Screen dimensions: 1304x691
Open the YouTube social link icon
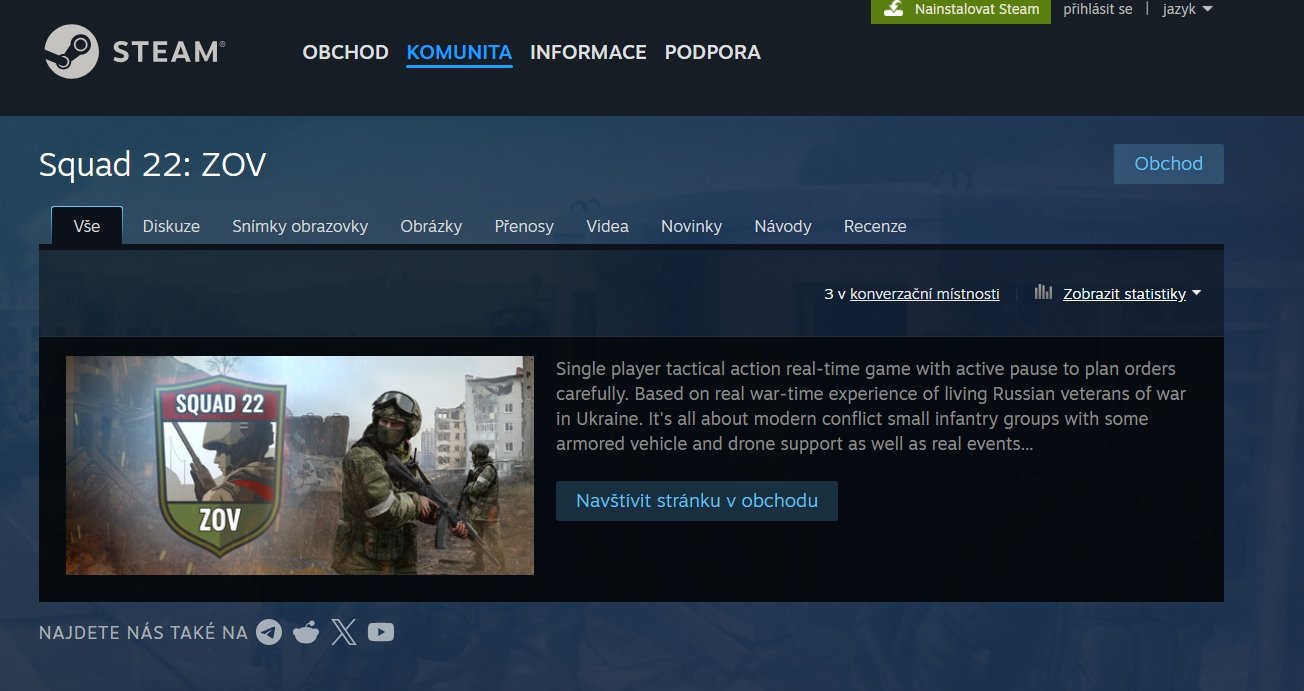(x=381, y=632)
